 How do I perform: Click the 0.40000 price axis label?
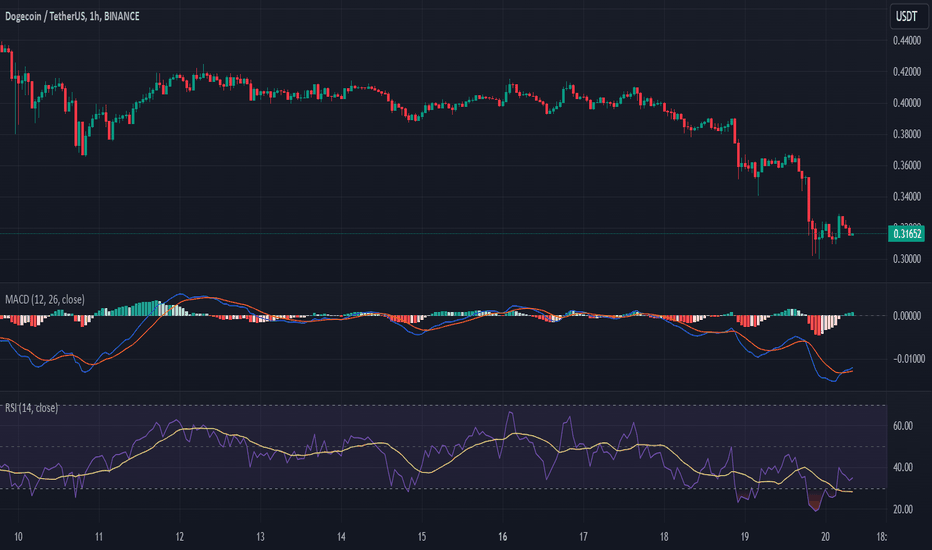tap(907, 103)
